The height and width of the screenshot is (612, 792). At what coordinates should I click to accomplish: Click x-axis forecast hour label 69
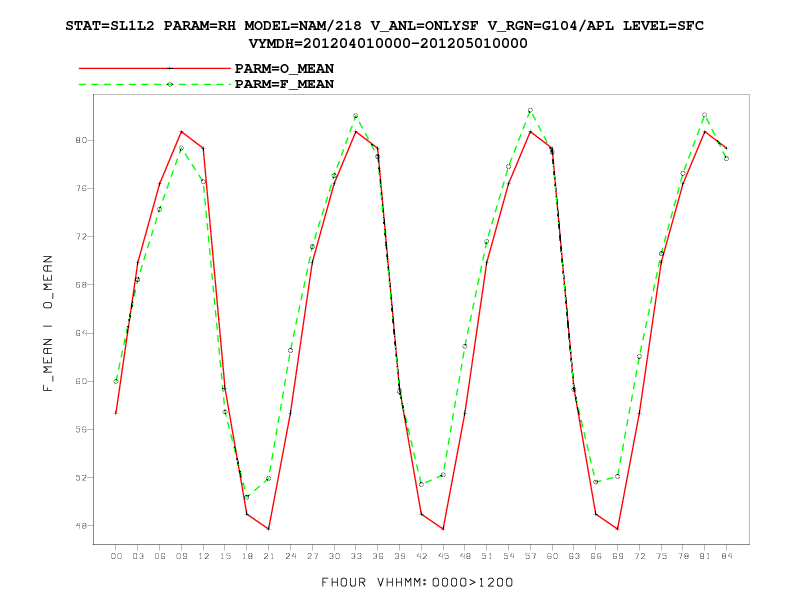point(618,556)
